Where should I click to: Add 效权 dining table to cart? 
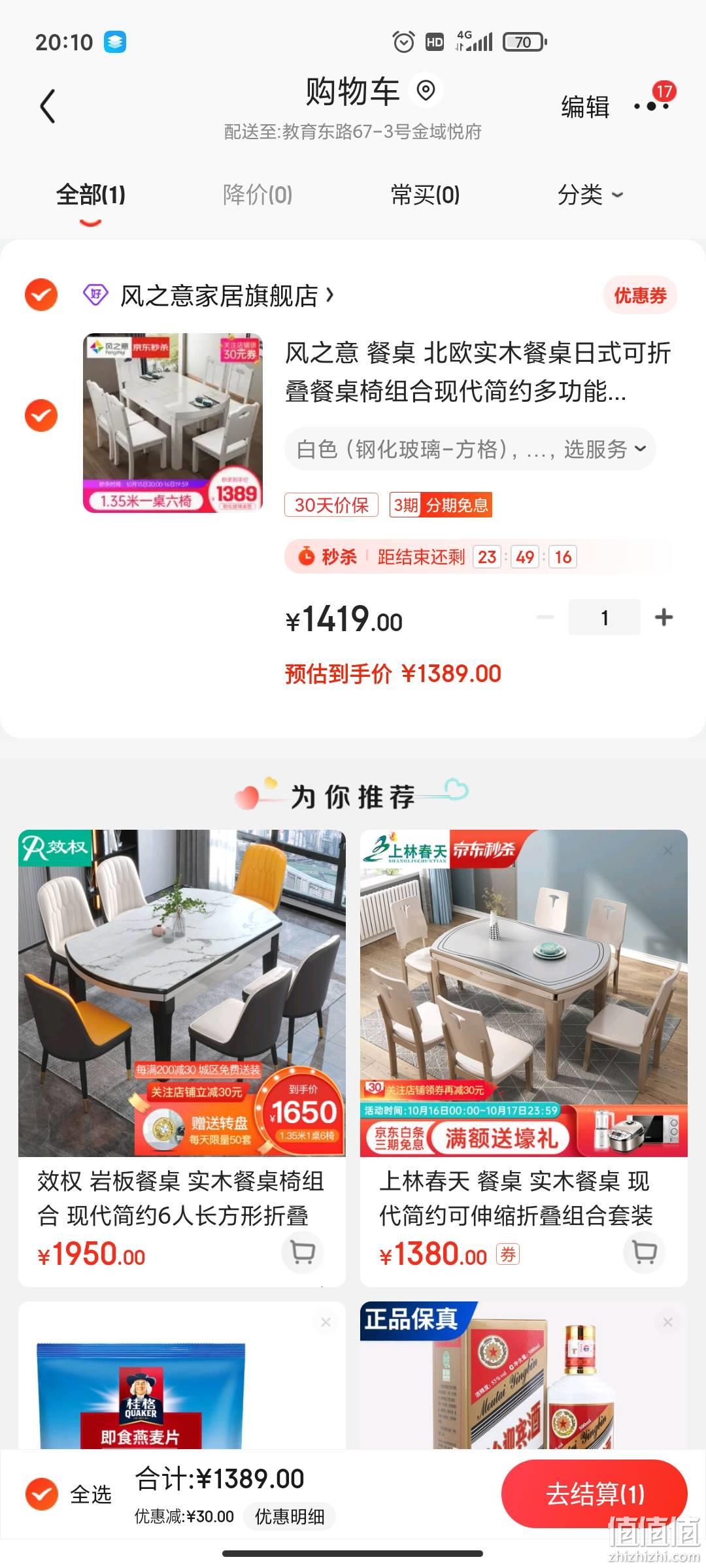tap(302, 1252)
